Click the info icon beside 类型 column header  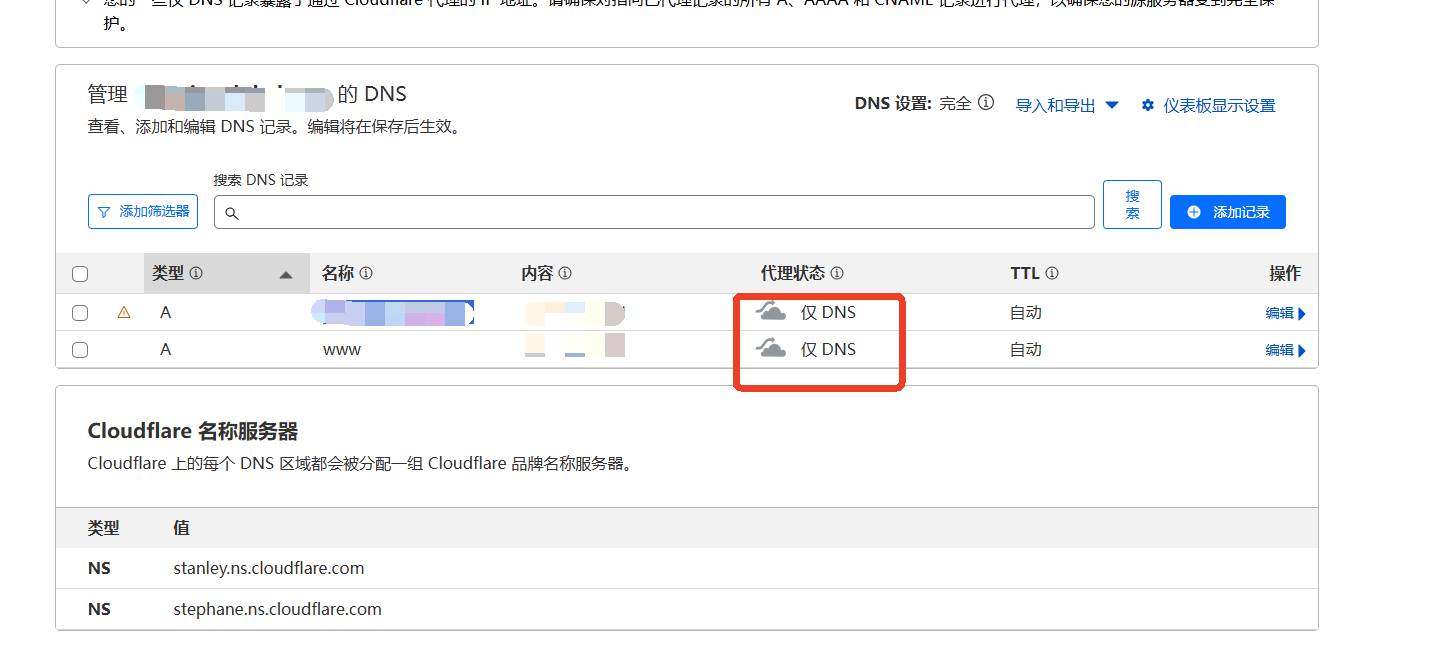click(196, 274)
